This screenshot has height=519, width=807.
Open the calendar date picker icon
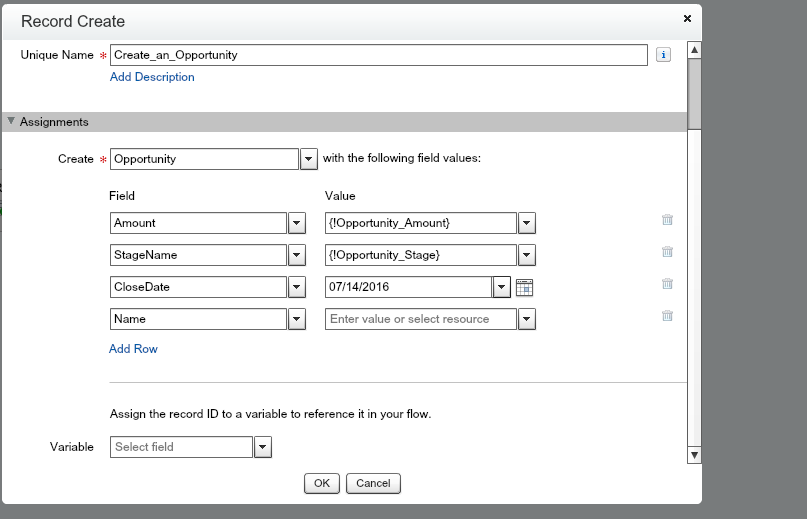[x=524, y=288]
